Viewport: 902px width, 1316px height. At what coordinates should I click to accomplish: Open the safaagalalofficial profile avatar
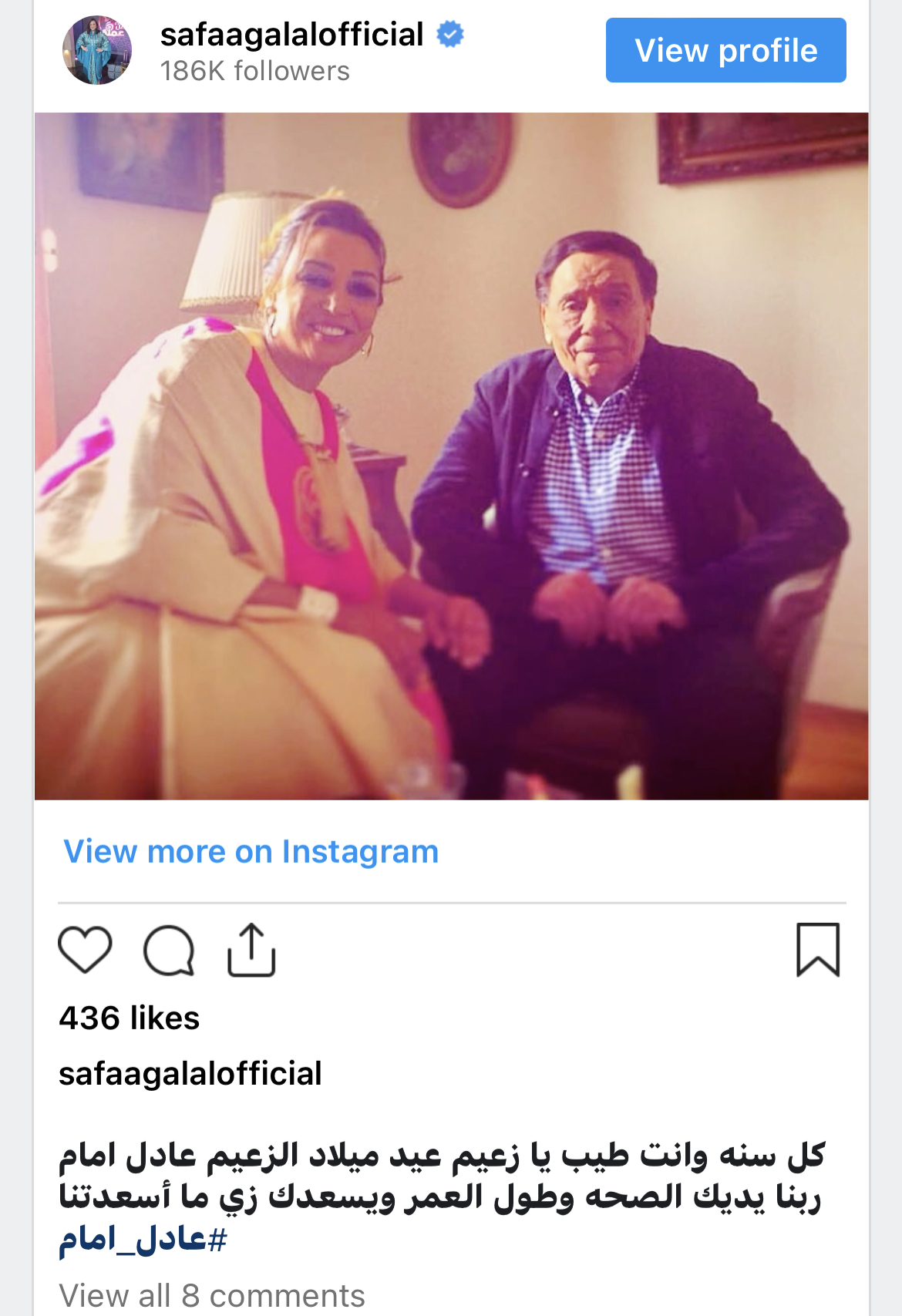(x=97, y=50)
